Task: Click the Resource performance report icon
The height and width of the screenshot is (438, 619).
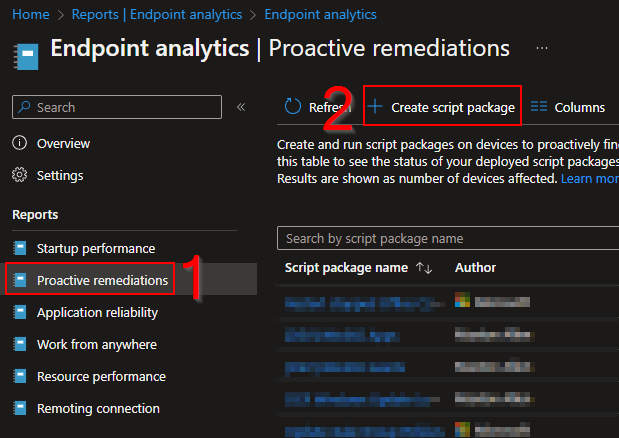Action: (x=20, y=376)
